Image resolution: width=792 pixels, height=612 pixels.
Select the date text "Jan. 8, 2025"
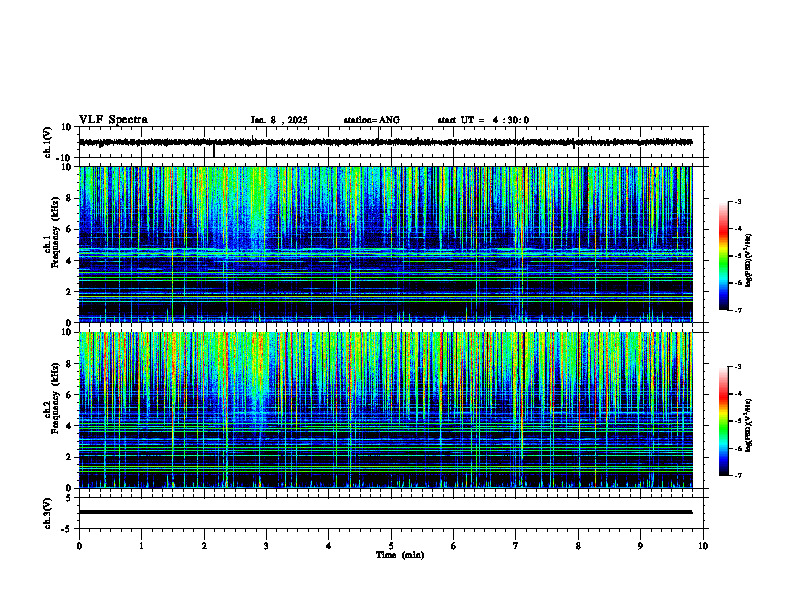point(279,120)
